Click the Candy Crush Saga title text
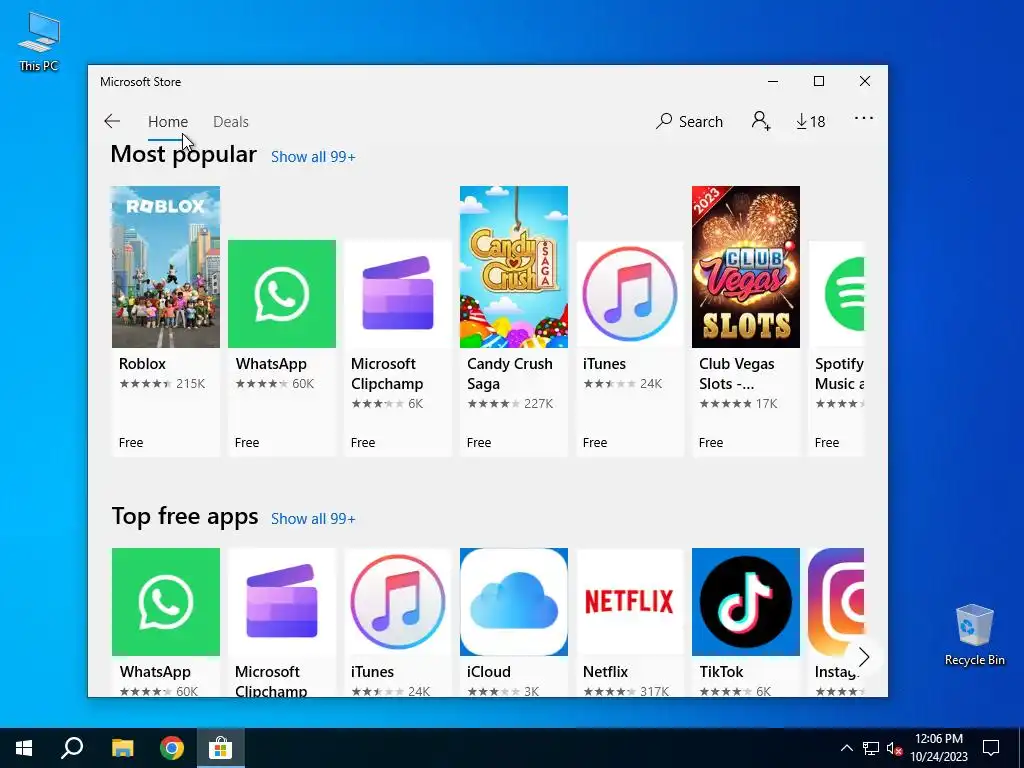 [x=510, y=374]
